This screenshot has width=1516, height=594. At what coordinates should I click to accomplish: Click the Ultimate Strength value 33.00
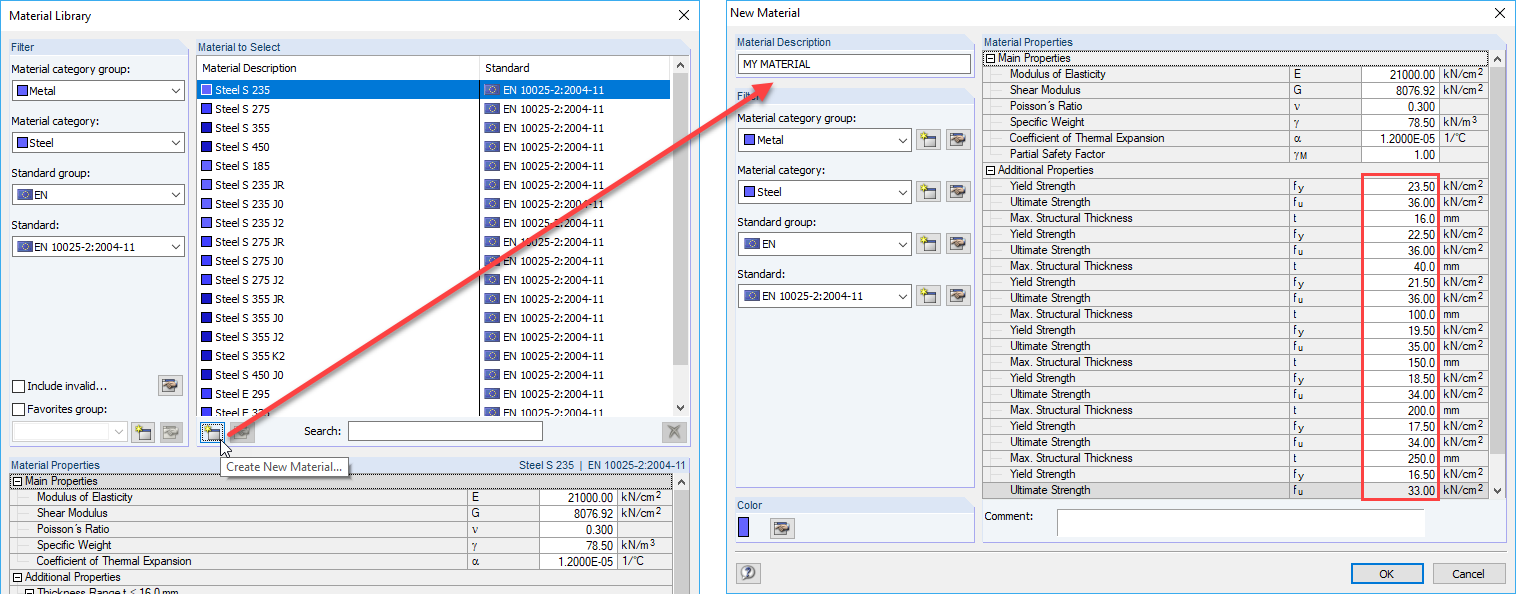[1400, 490]
